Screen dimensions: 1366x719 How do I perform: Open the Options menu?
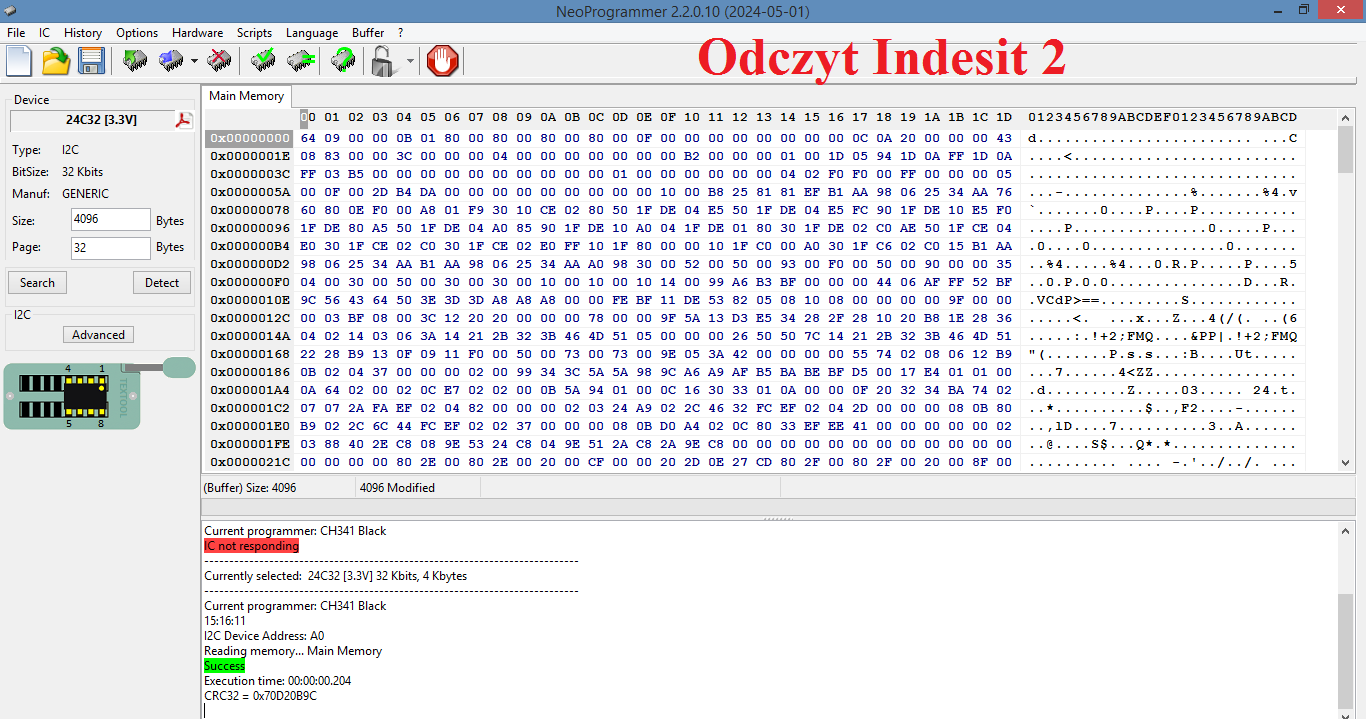(137, 33)
